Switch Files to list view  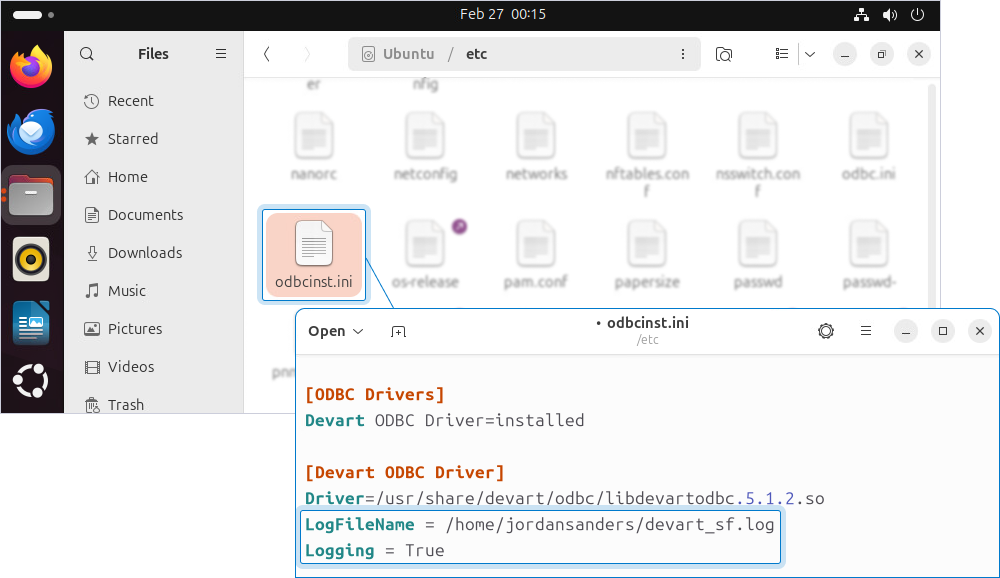point(781,54)
